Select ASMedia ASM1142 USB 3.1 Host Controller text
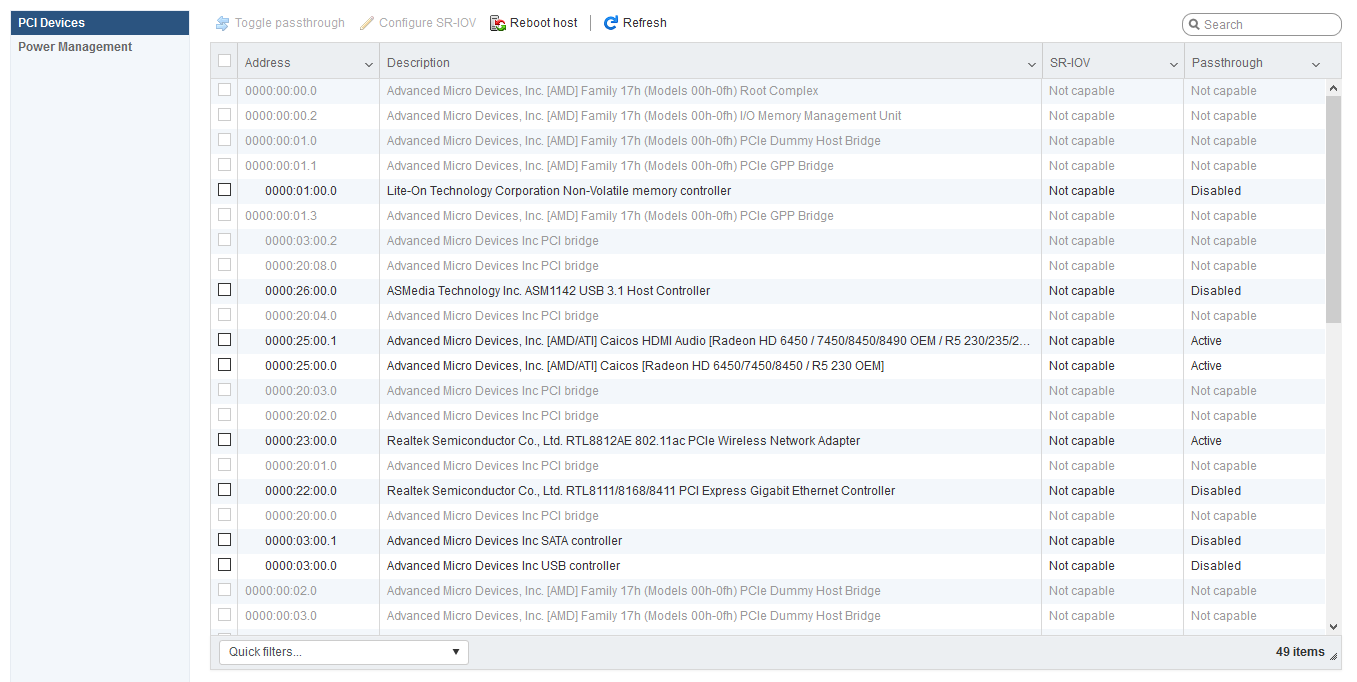This screenshot has height=682, width=1357. click(x=548, y=291)
